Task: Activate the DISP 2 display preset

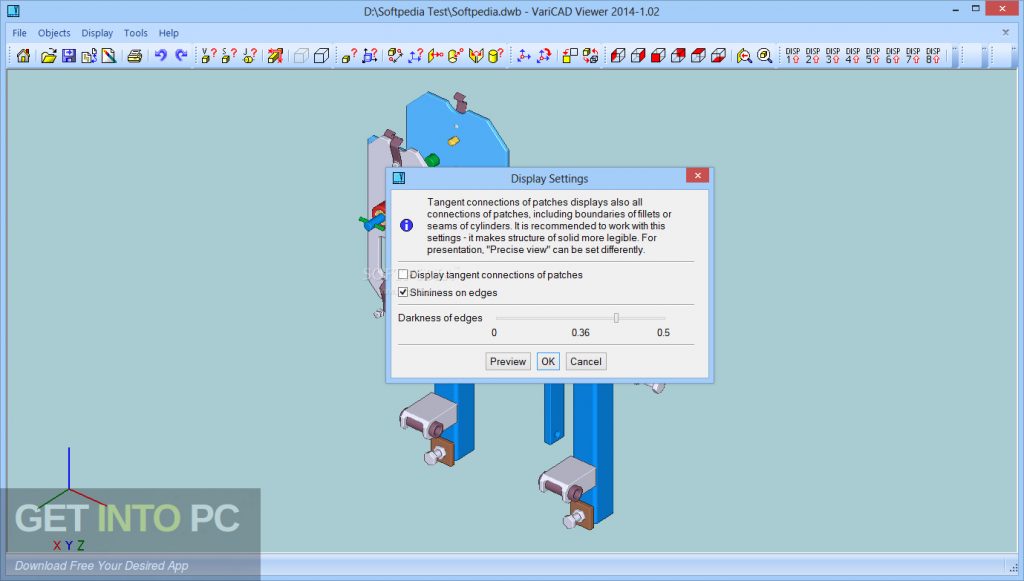Action: [x=812, y=56]
